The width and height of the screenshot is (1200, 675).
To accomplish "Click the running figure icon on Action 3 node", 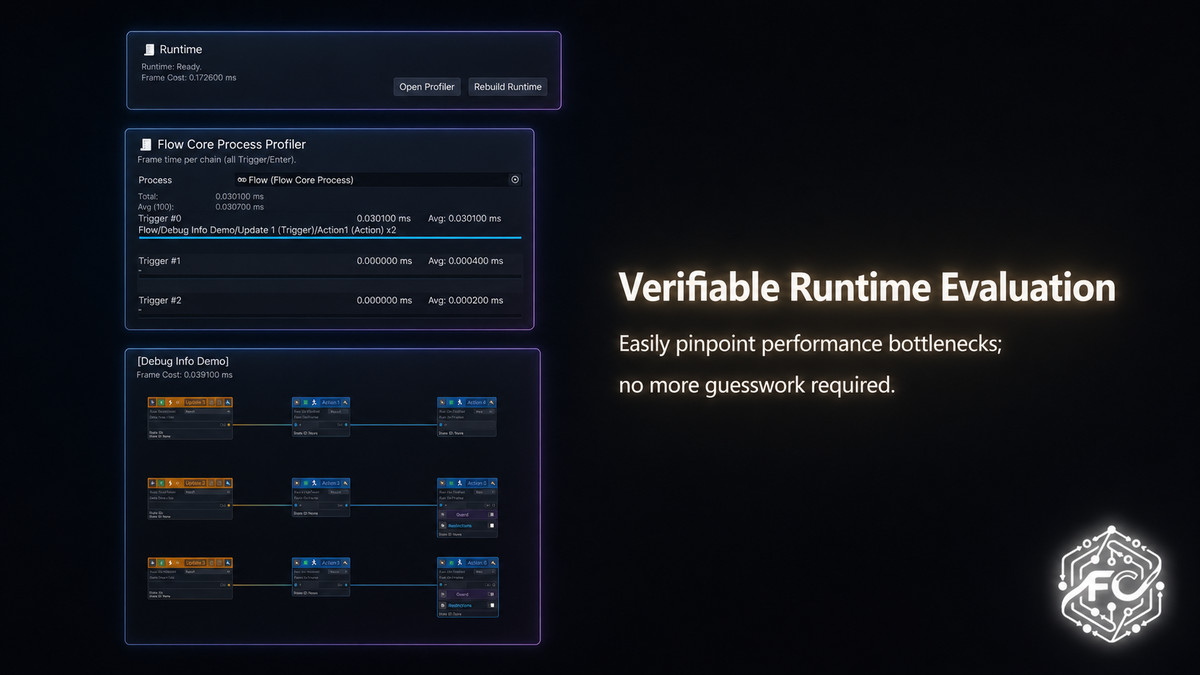I will pyautogui.click(x=315, y=563).
